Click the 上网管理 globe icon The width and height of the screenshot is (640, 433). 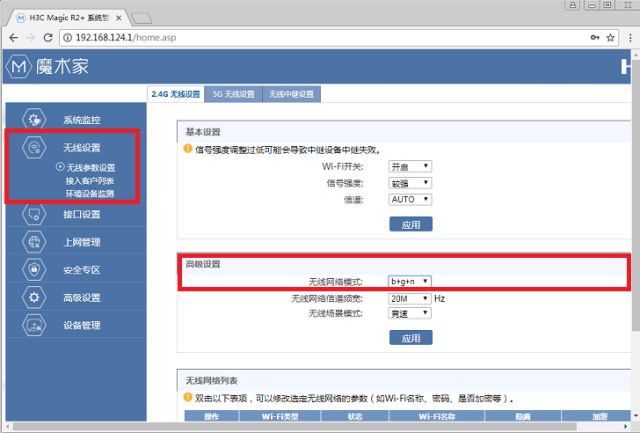(34, 242)
